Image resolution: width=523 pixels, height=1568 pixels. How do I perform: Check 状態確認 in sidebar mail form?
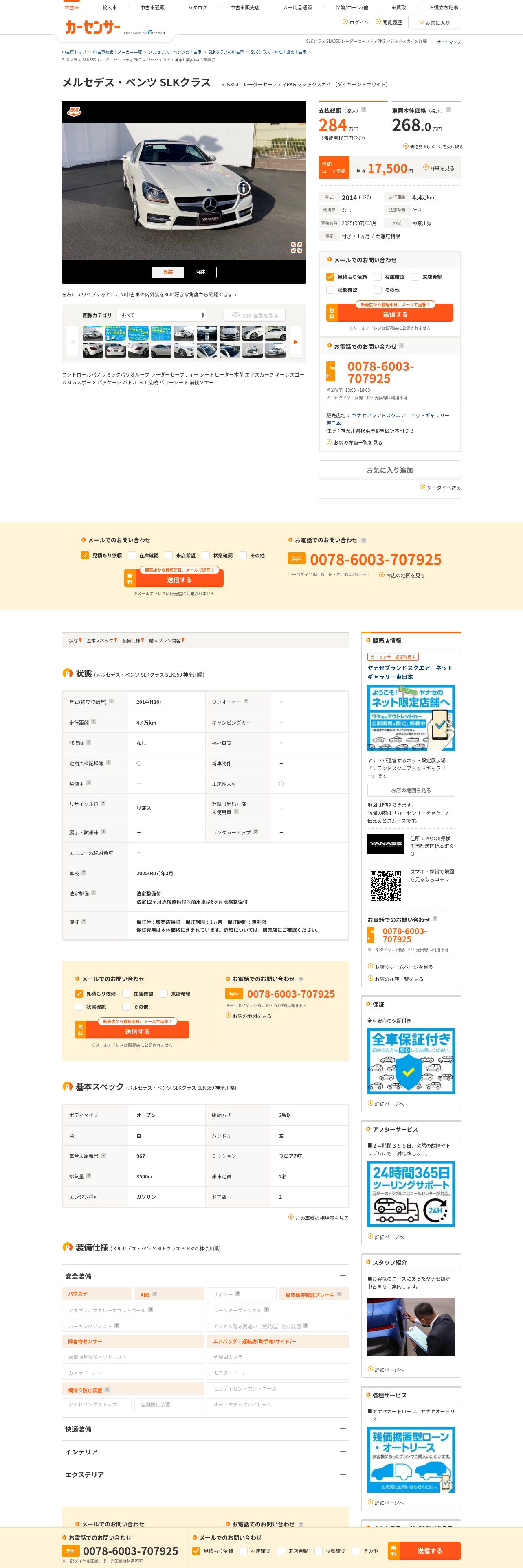click(330, 290)
